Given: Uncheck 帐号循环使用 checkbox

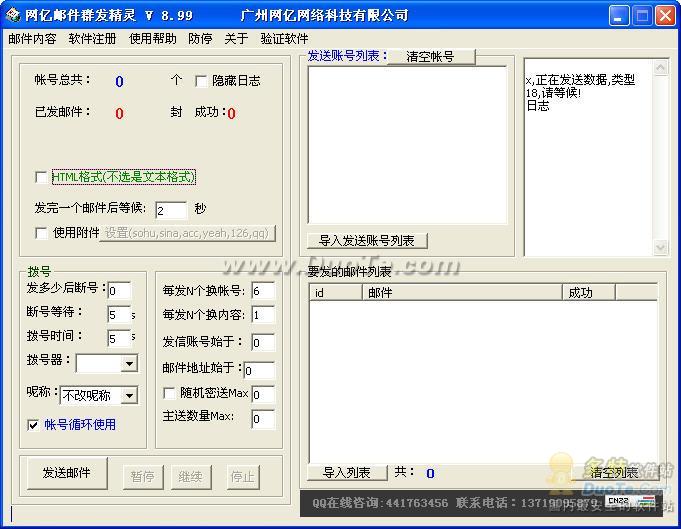Looking at the screenshot, I should tap(34, 425).
